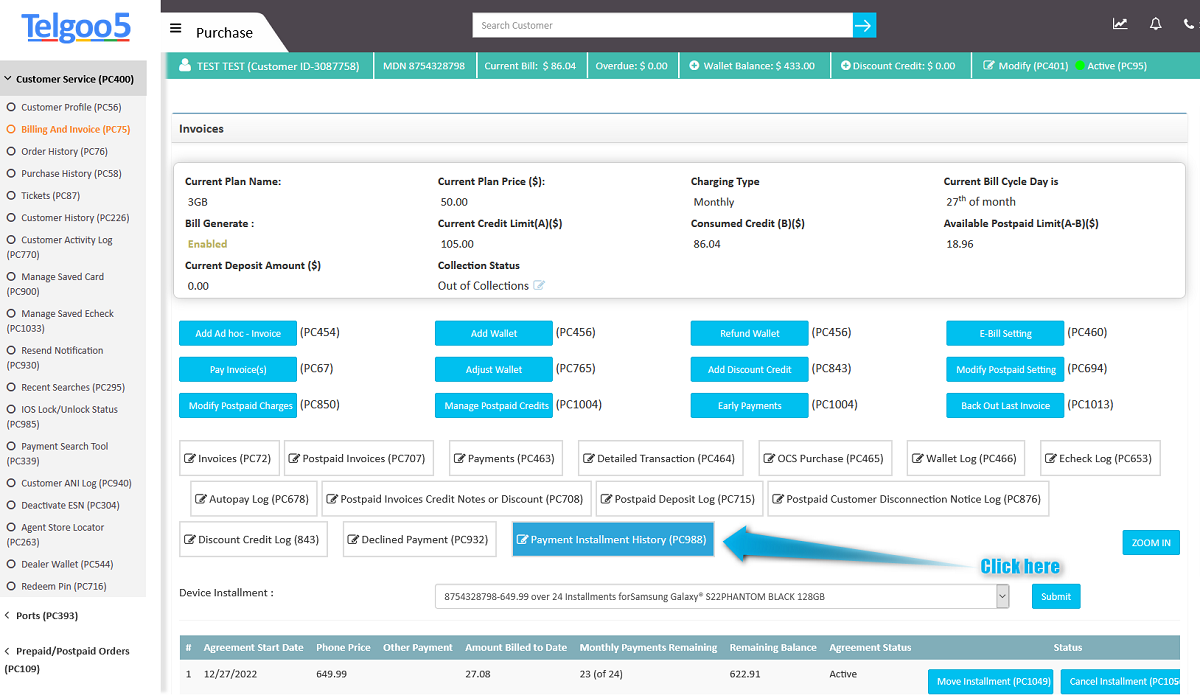1200x698 pixels.
Task: Open Tickets (PC87)
Action: (50, 196)
